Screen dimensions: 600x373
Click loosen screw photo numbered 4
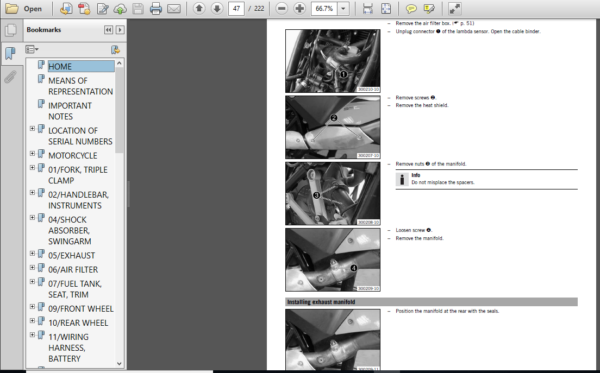pyautogui.click(x=333, y=260)
